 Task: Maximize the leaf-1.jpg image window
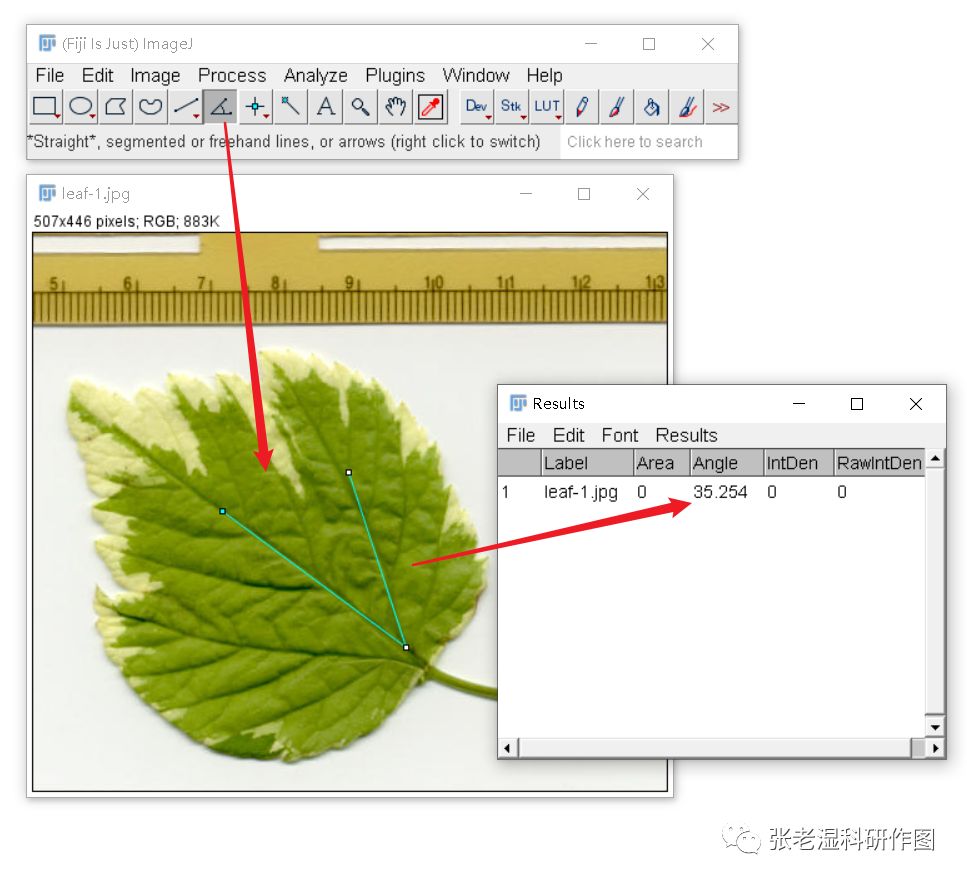coord(583,194)
